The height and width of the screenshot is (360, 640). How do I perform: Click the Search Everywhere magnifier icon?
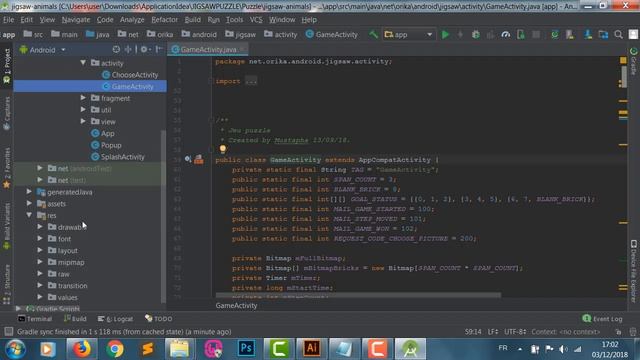(x=619, y=35)
